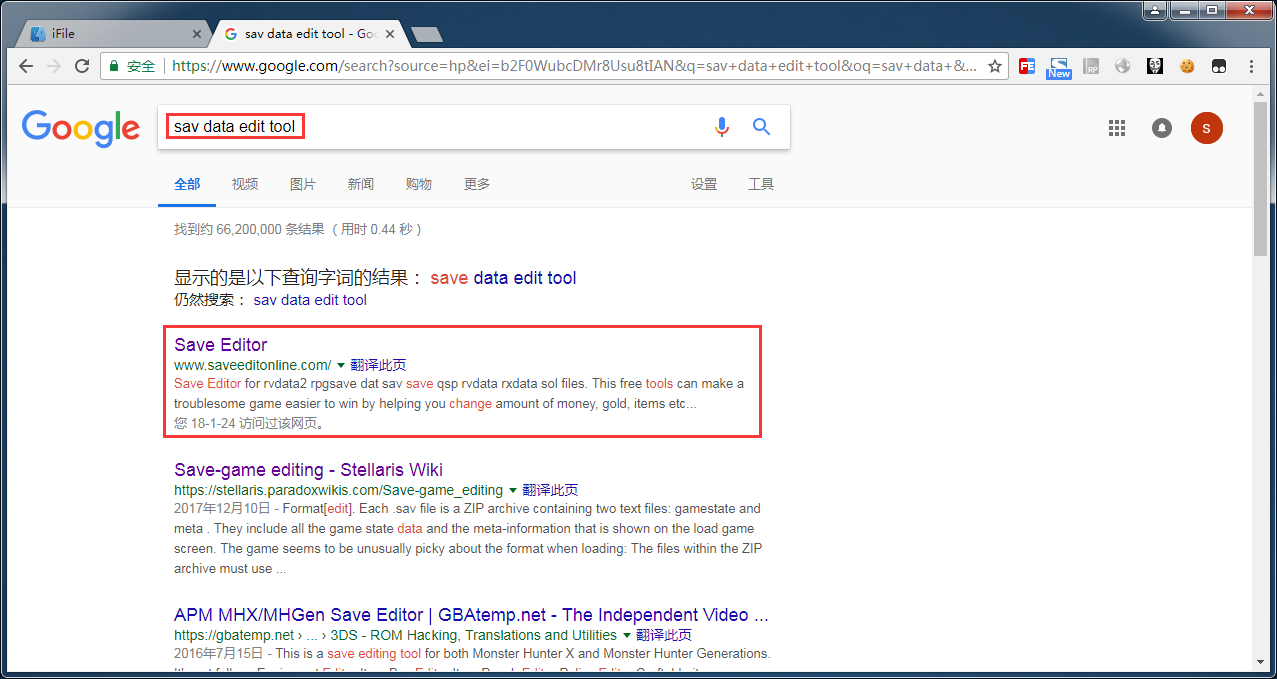This screenshot has width=1277, height=679.
Task: Open the account avatar S
Action: (1206, 128)
